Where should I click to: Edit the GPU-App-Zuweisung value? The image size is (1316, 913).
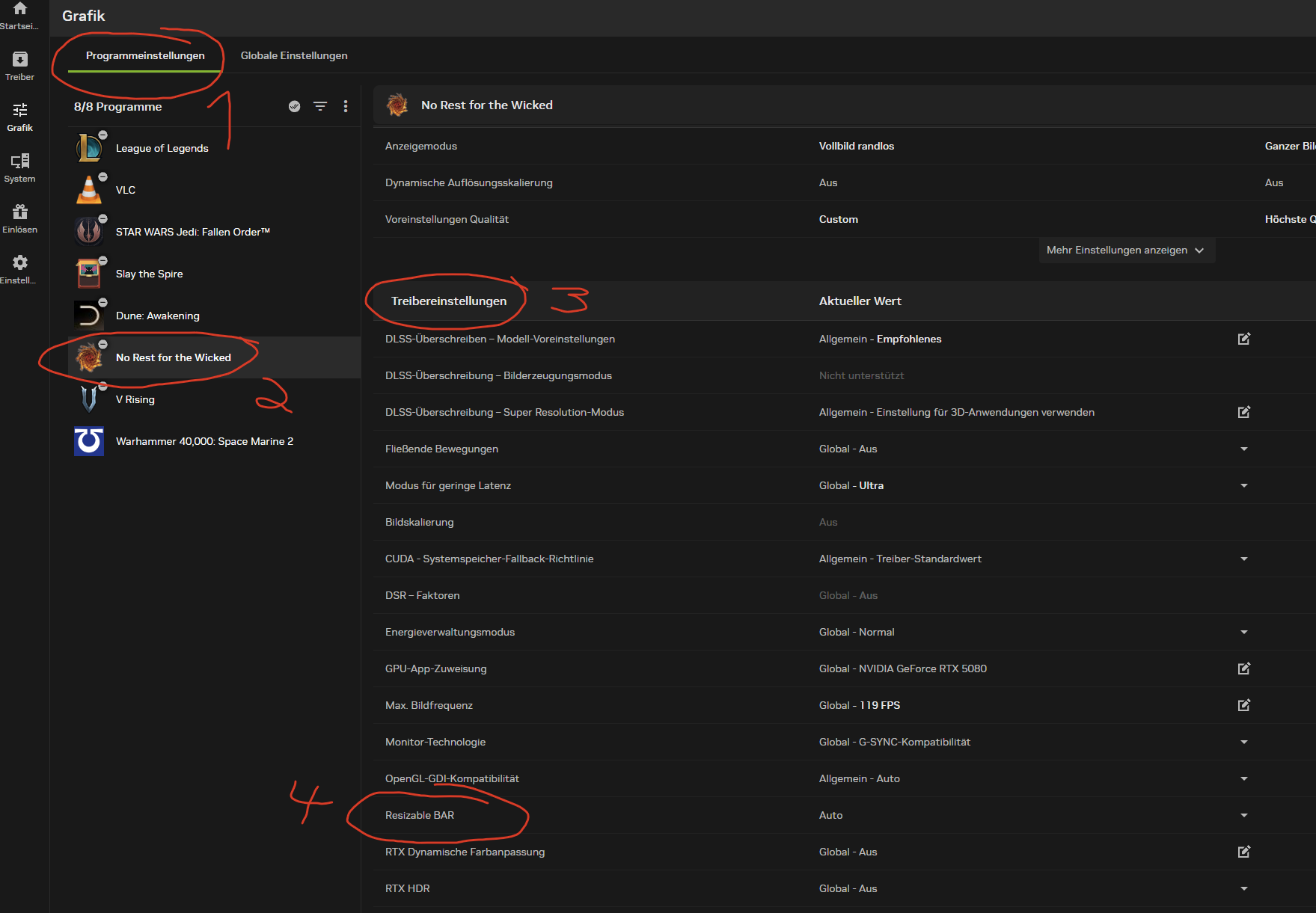tap(1244, 668)
